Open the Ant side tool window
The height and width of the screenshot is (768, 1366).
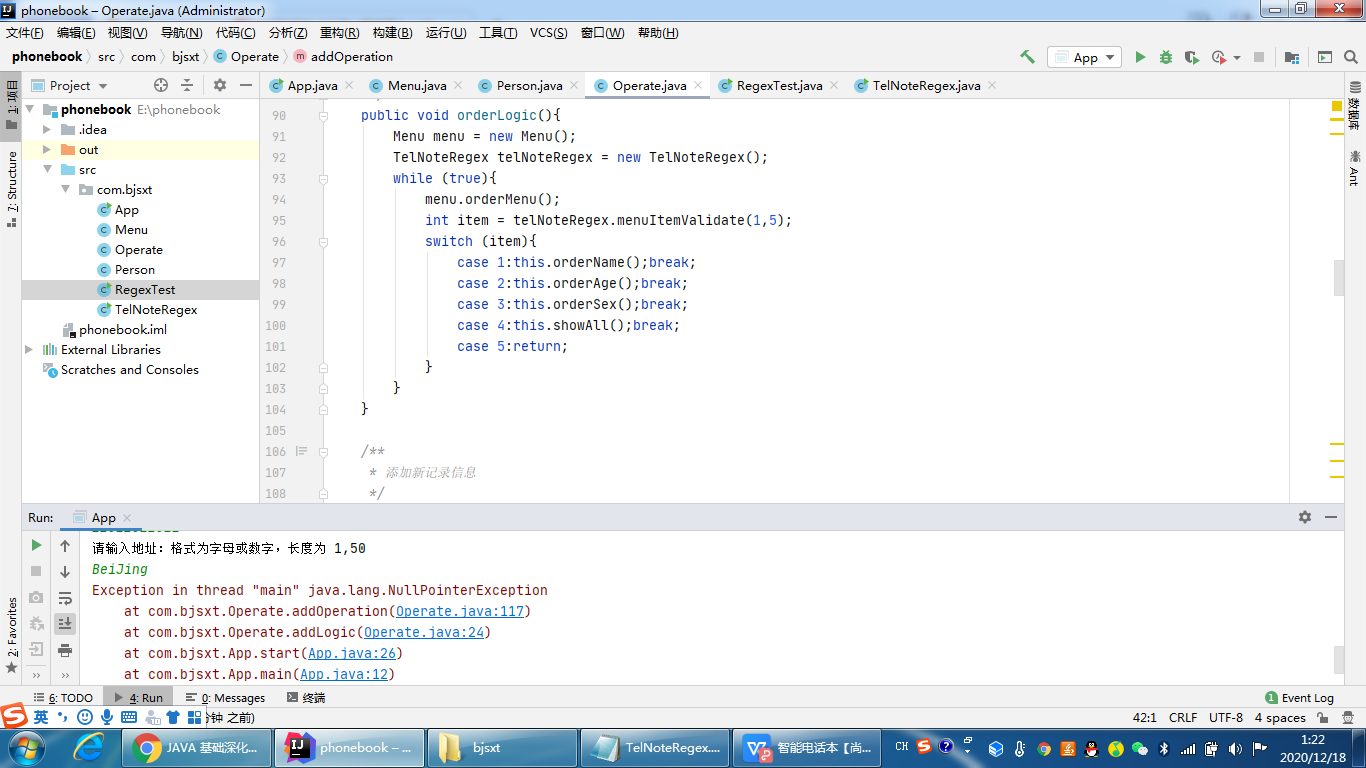point(1354,168)
